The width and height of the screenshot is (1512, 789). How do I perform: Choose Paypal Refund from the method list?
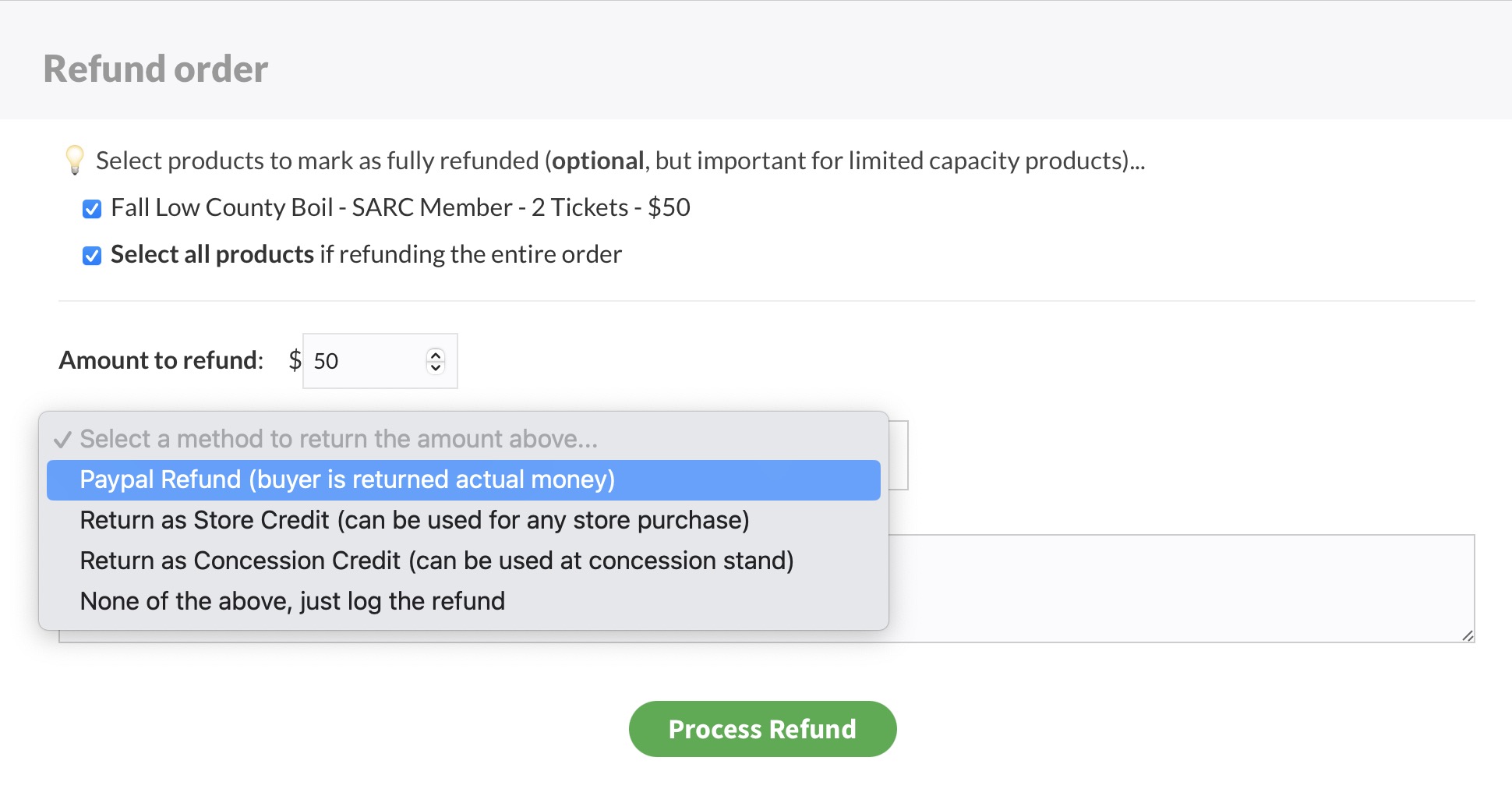point(347,479)
